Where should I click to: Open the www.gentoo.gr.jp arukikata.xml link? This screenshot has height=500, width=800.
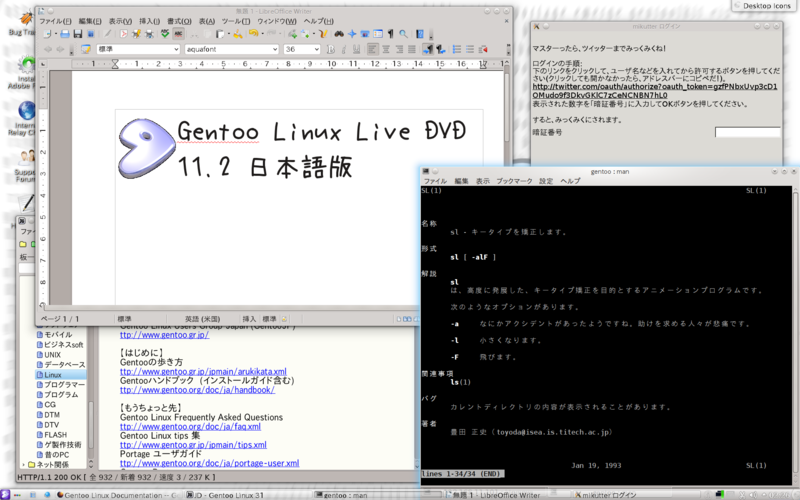point(203,371)
